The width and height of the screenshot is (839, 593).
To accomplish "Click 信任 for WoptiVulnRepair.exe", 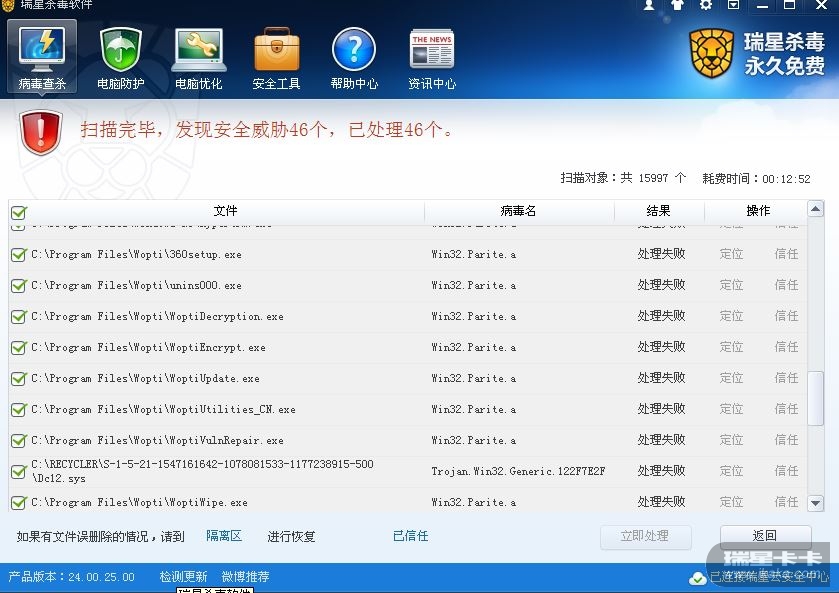I will pyautogui.click(x=786, y=440).
